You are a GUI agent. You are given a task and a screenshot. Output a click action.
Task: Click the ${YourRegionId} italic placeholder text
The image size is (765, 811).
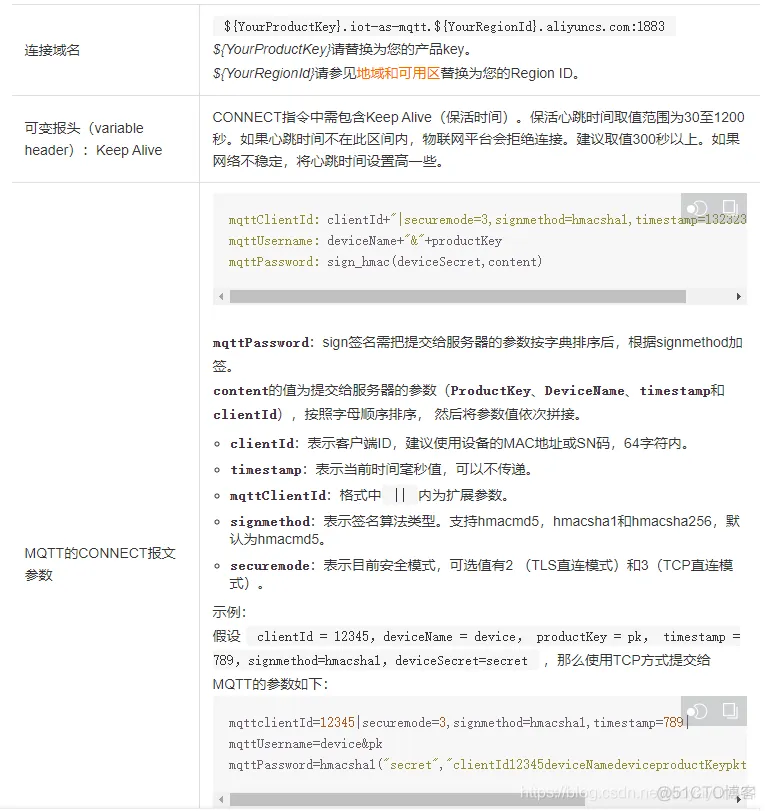point(263,73)
